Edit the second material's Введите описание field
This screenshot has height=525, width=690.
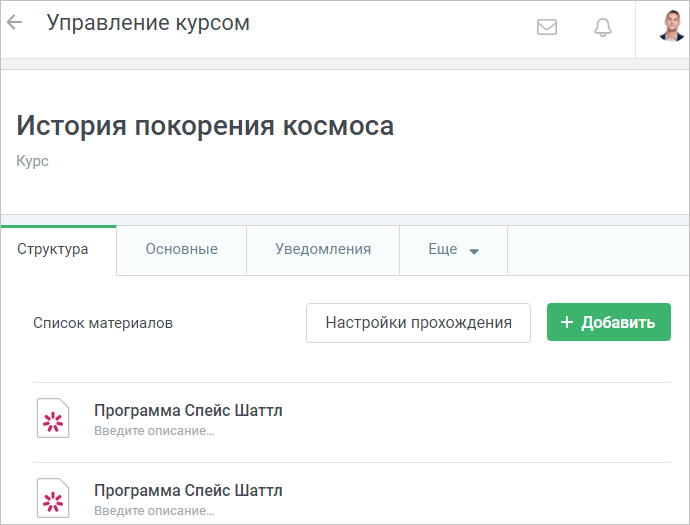pos(154,511)
